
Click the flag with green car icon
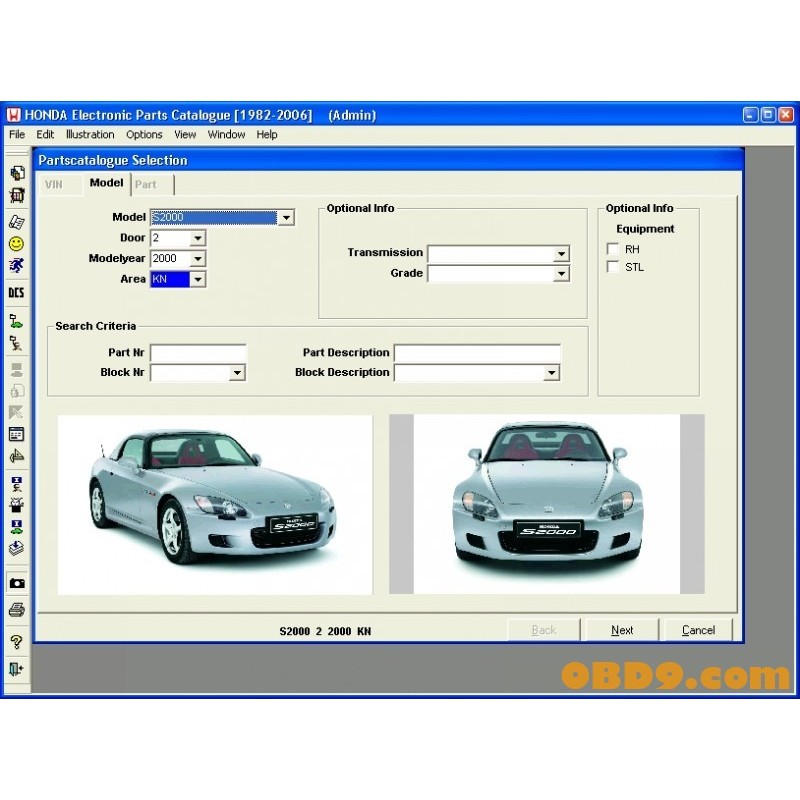pyautogui.click(x=16, y=321)
